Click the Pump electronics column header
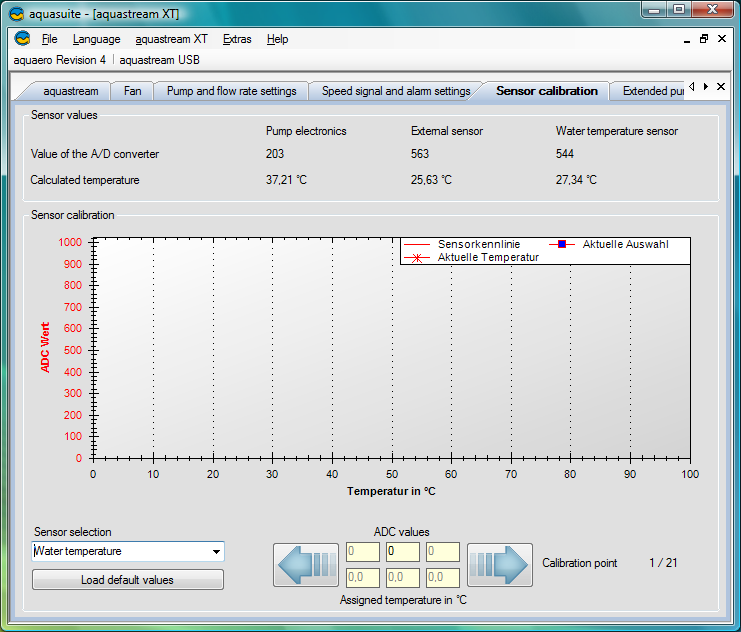741x632 pixels. pos(306,131)
